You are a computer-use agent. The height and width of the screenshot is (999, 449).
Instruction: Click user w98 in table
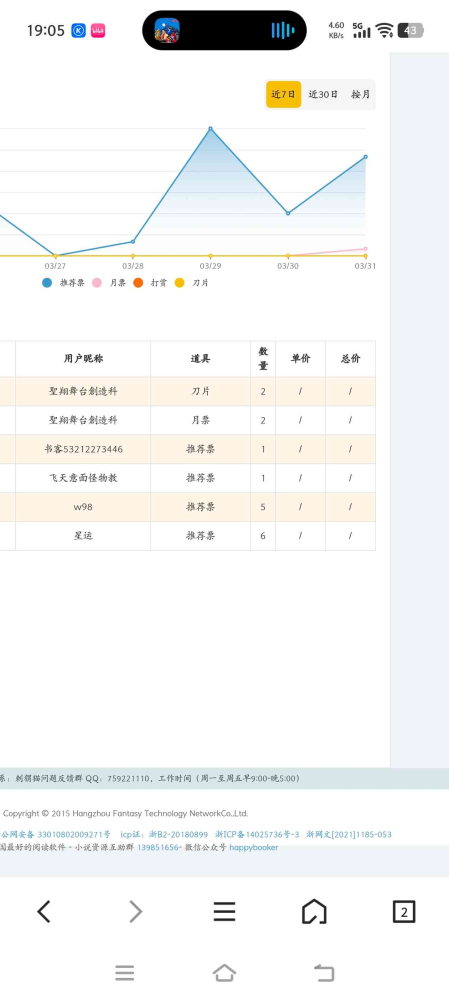click(x=83, y=507)
